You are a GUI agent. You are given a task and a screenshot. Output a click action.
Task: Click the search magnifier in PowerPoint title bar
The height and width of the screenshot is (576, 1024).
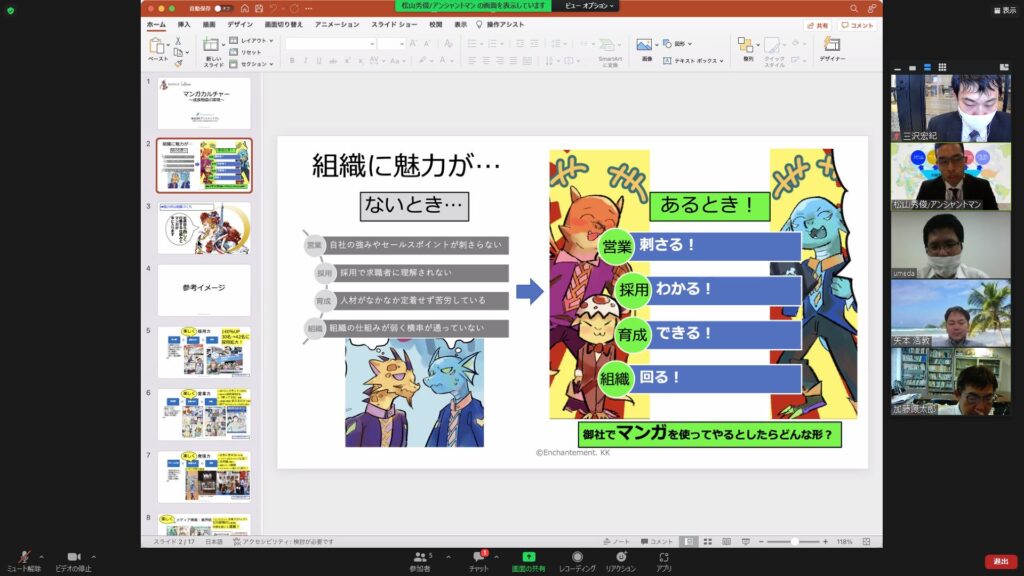(854, 8)
